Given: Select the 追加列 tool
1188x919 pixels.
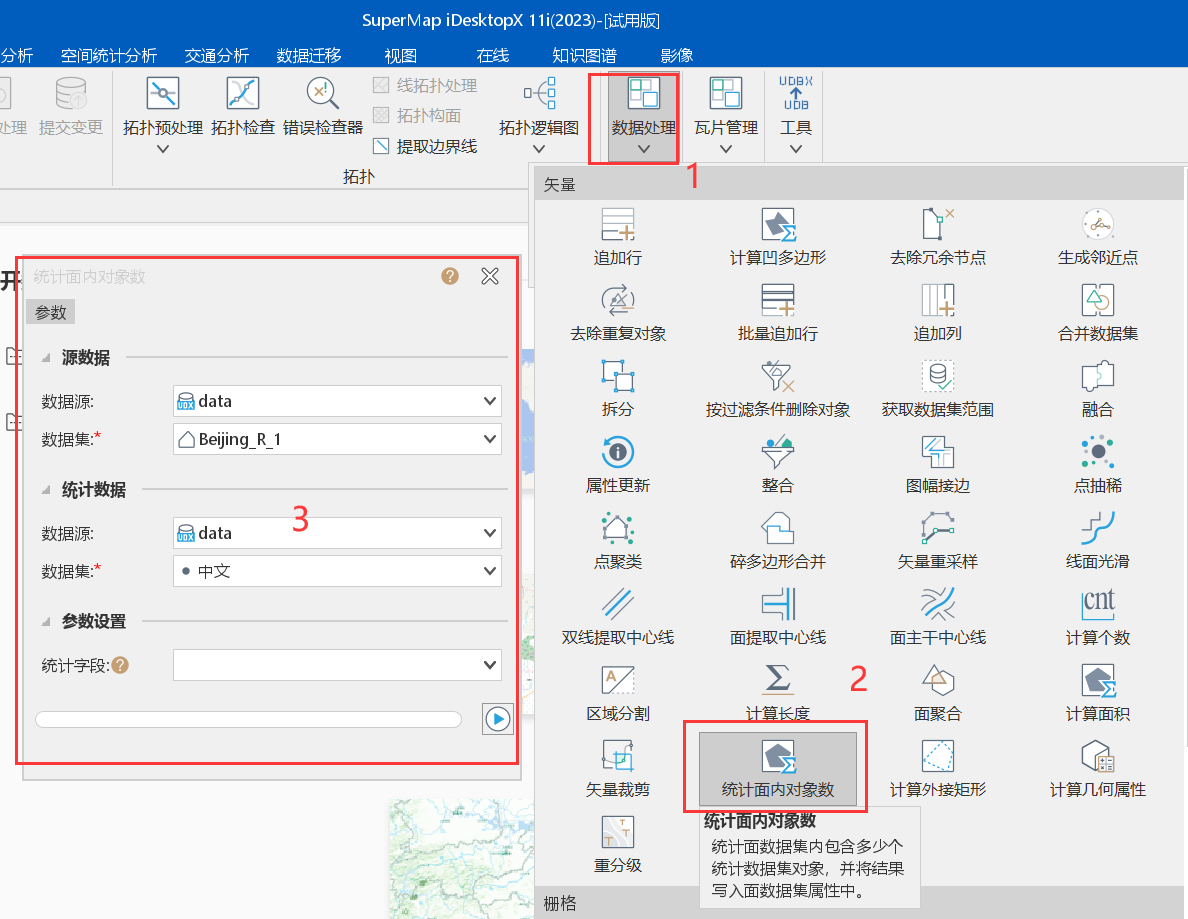Looking at the screenshot, I should pyautogui.click(x=938, y=313).
